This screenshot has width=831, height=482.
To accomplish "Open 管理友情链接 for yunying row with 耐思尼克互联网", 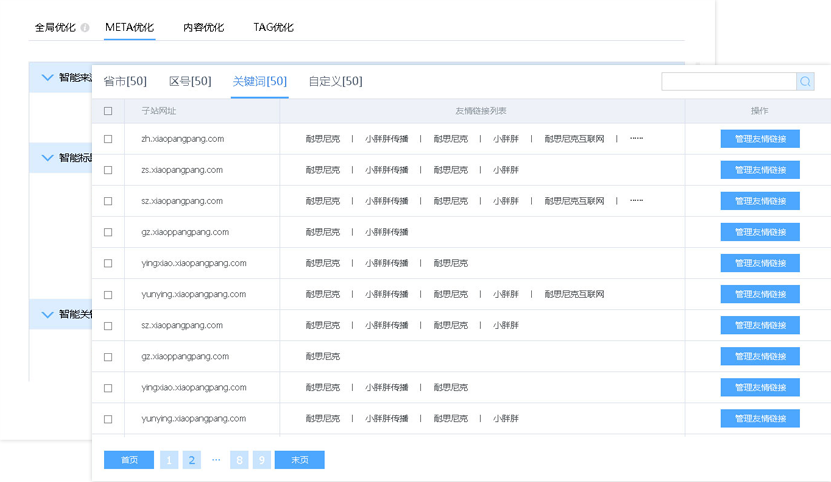I will pos(760,294).
